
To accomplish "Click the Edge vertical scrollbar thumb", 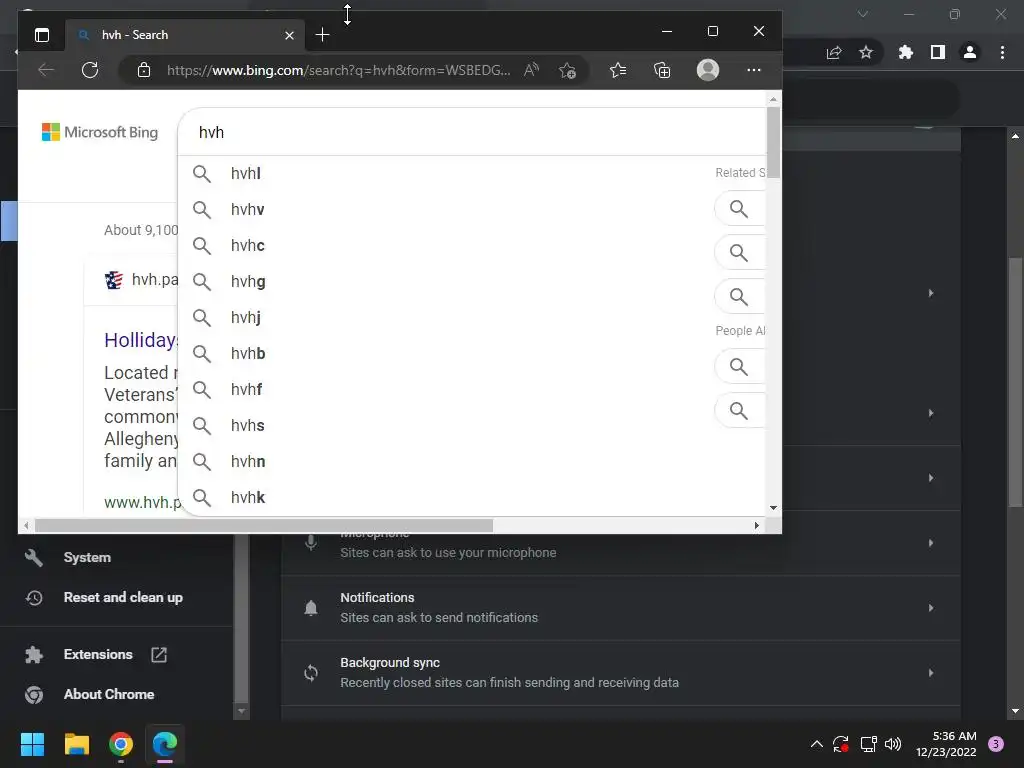I will pos(773,142).
